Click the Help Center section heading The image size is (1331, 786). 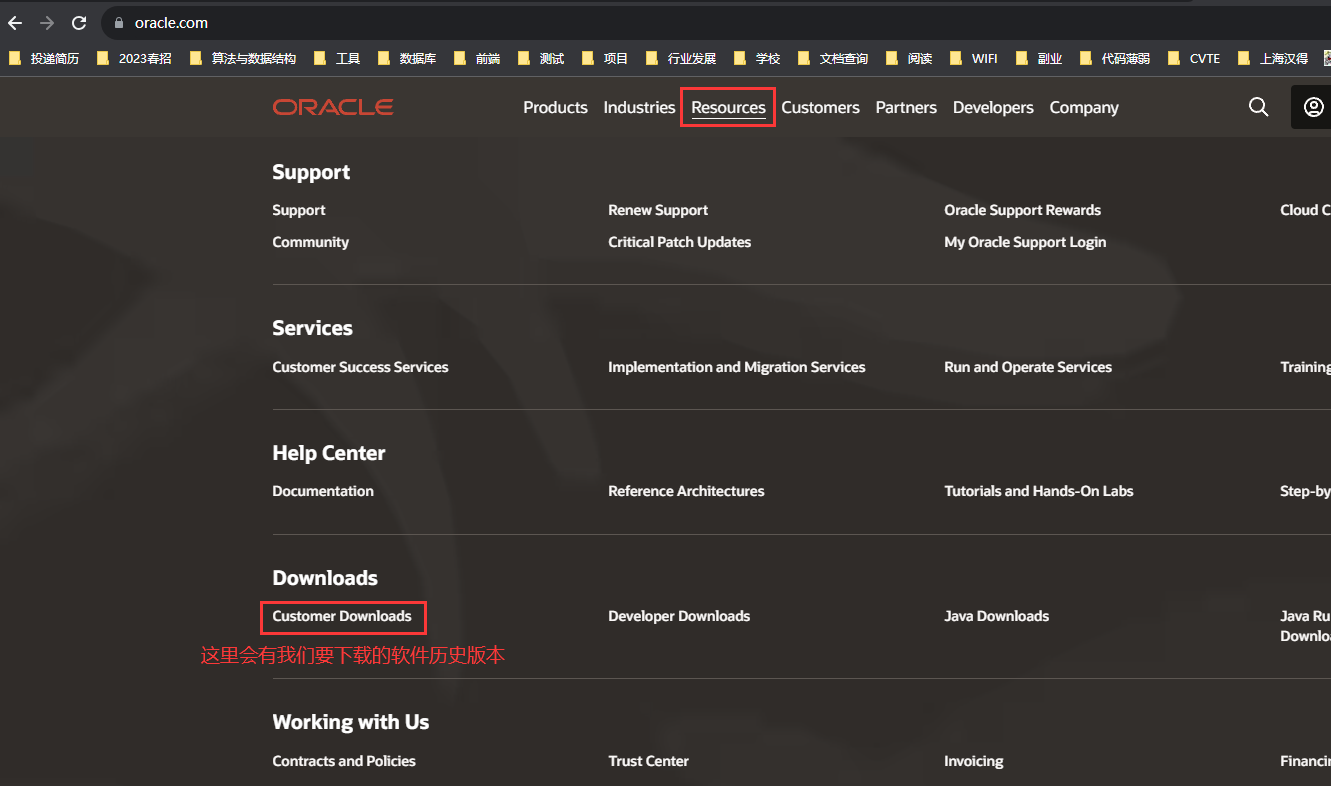pyautogui.click(x=329, y=453)
